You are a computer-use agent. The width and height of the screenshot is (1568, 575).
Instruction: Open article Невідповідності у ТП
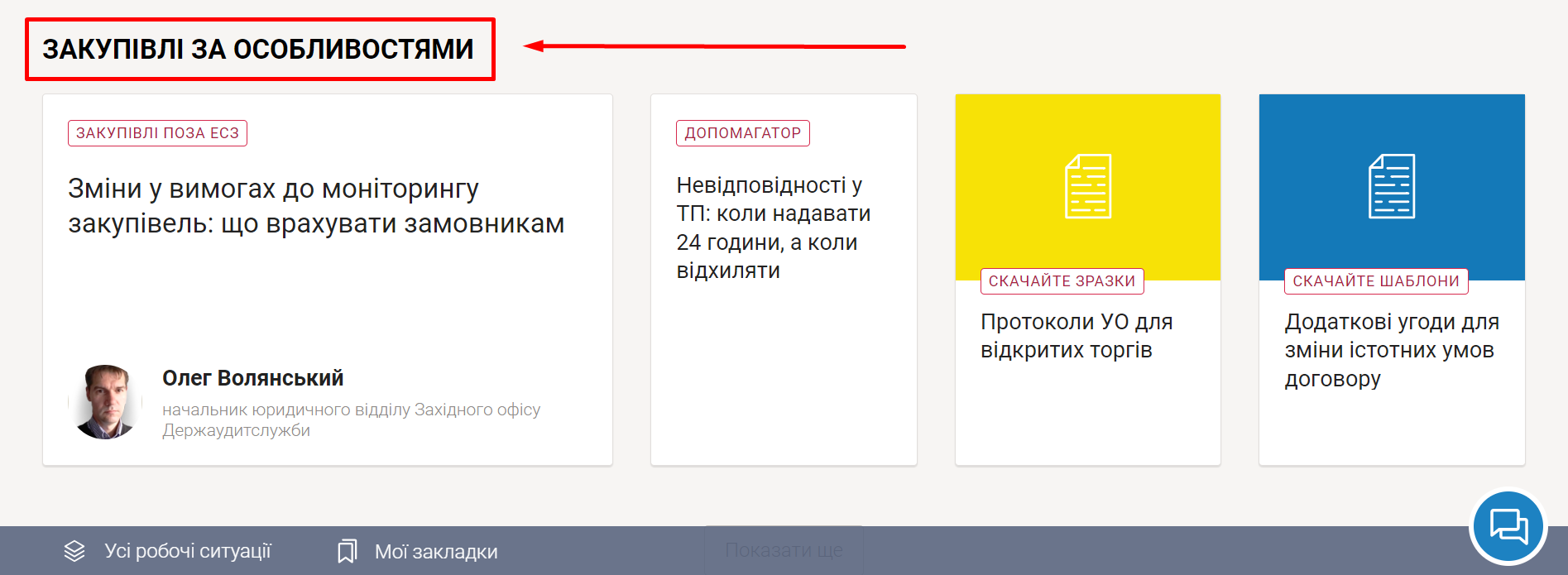(773, 228)
